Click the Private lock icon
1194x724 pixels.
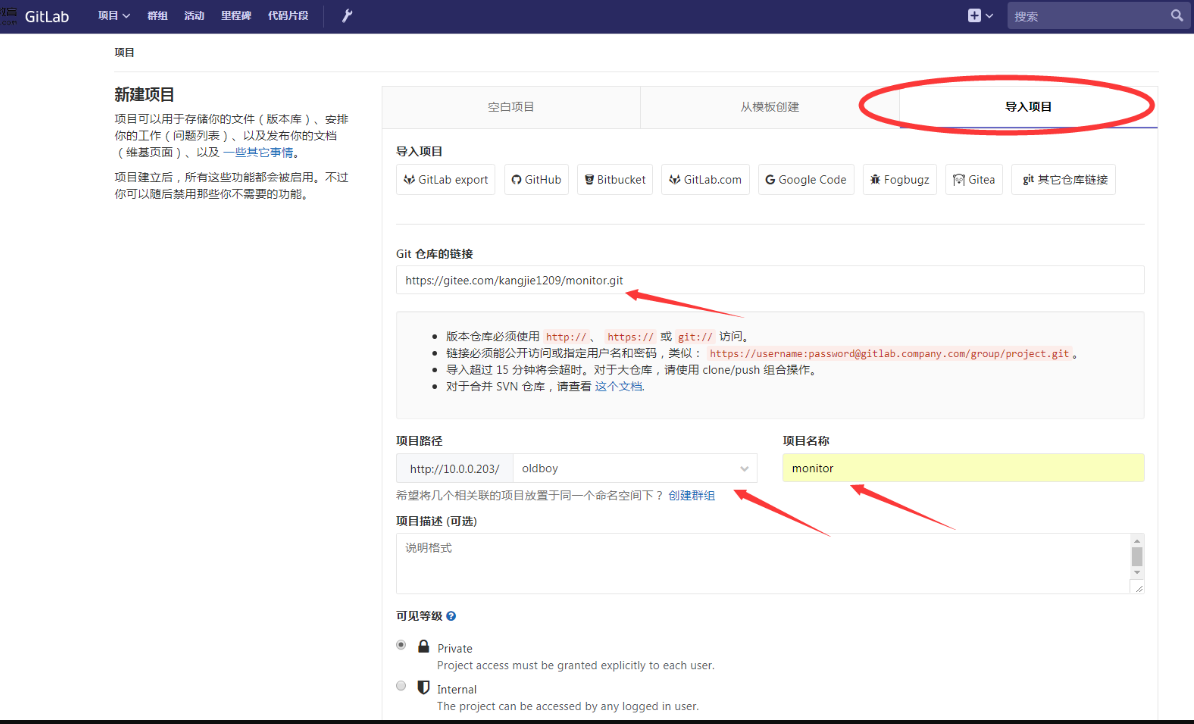(423, 646)
